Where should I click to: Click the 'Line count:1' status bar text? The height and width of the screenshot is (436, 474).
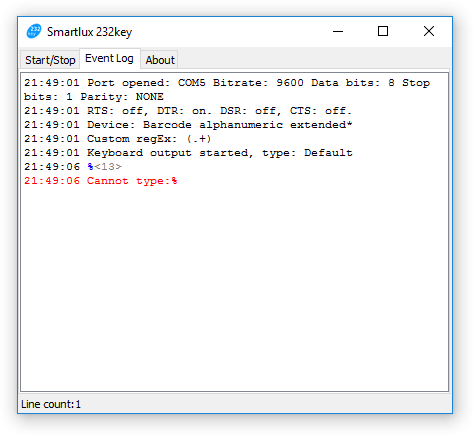pyautogui.click(x=51, y=404)
